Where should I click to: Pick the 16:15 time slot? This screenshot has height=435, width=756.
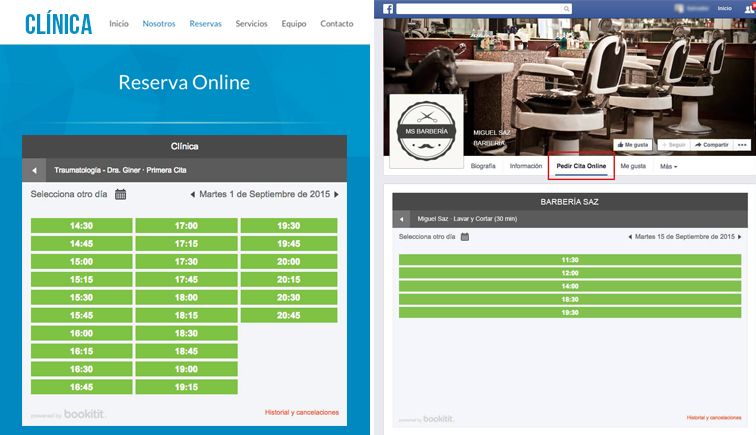[x=81, y=351]
